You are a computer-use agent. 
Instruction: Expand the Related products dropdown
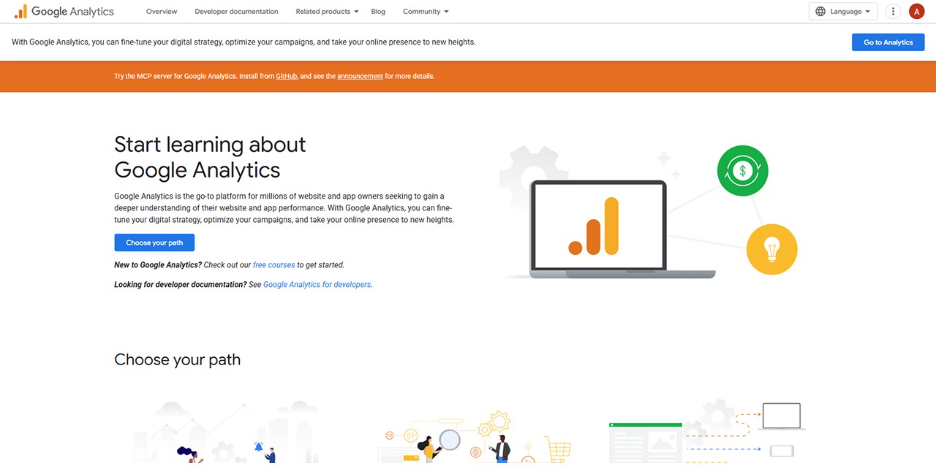tap(327, 11)
